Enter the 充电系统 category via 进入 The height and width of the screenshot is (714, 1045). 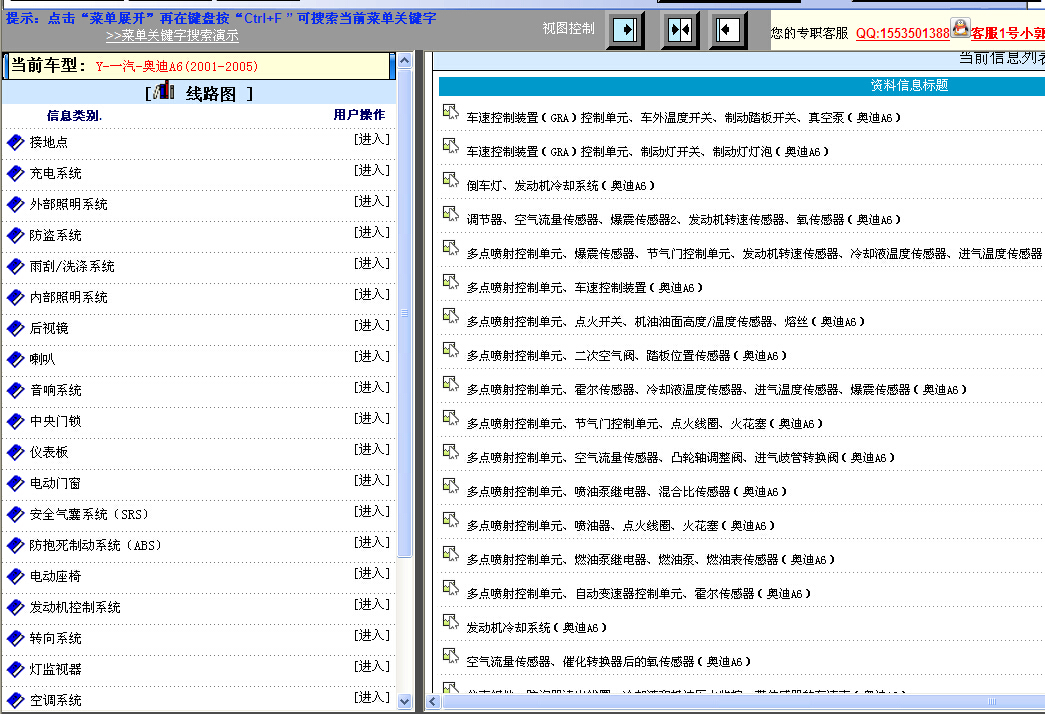pos(372,170)
